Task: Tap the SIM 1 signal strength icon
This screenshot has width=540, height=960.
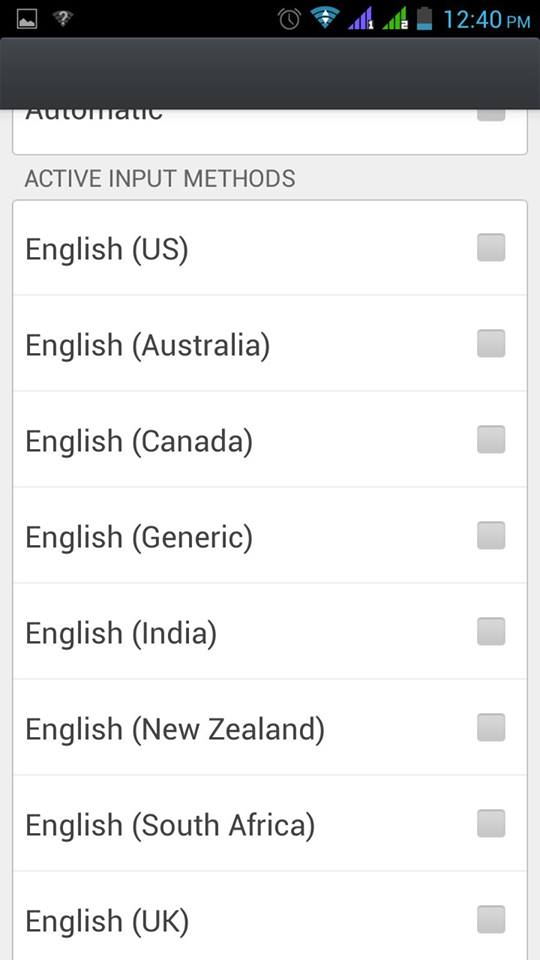Action: pos(361,19)
